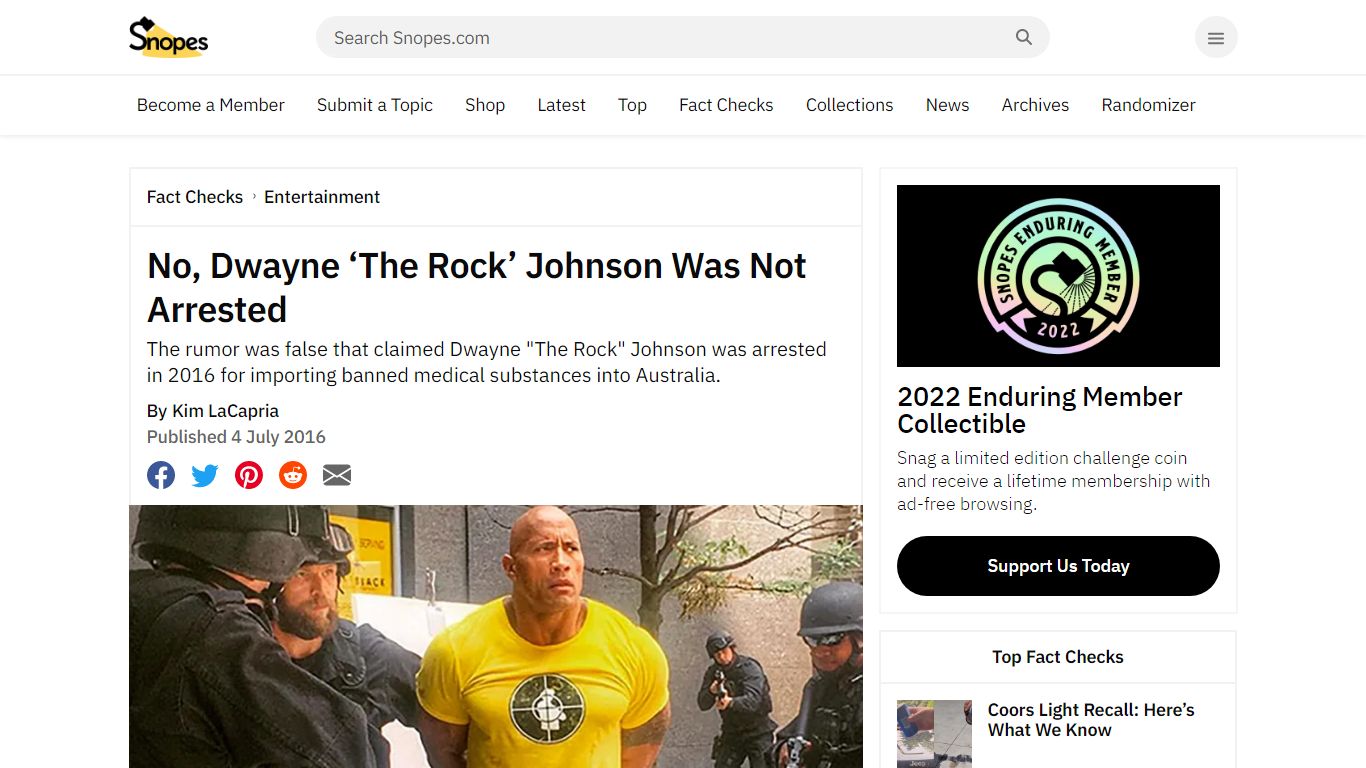
Task: Open Coors Light Recall fact check
Action: [x=1091, y=720]
